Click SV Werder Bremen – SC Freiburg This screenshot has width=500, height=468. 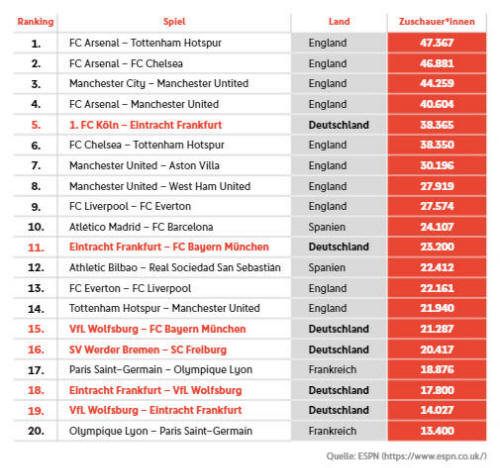point(148,350)
